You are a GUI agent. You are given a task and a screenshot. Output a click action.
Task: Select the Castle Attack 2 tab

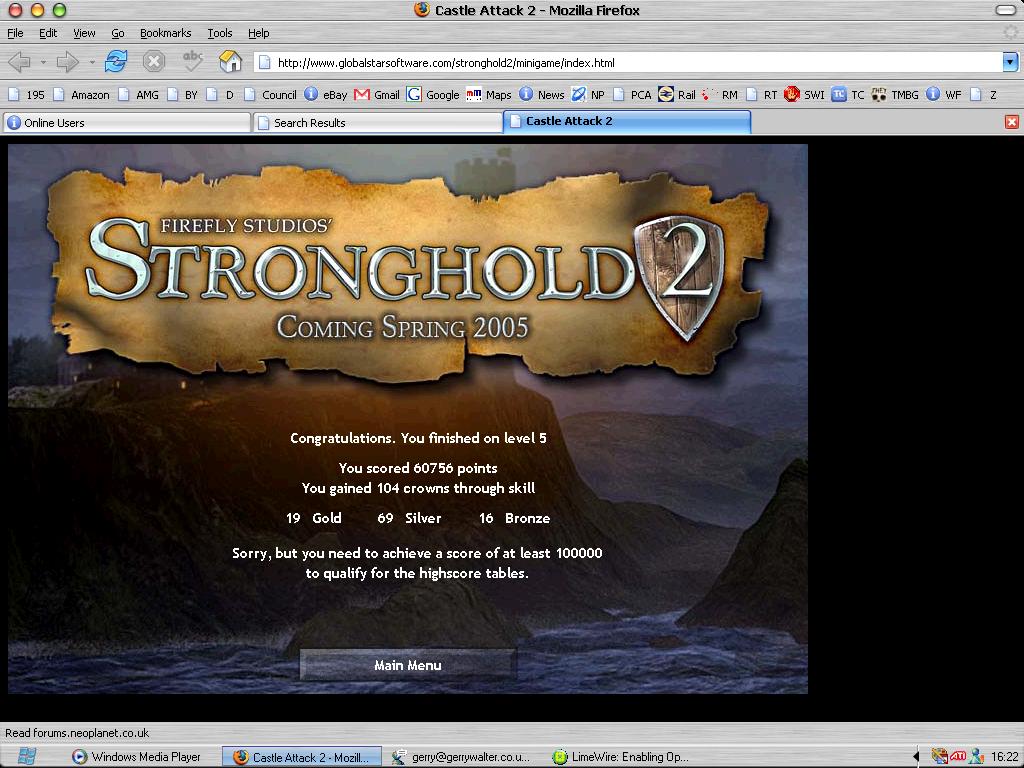(627, 121)
